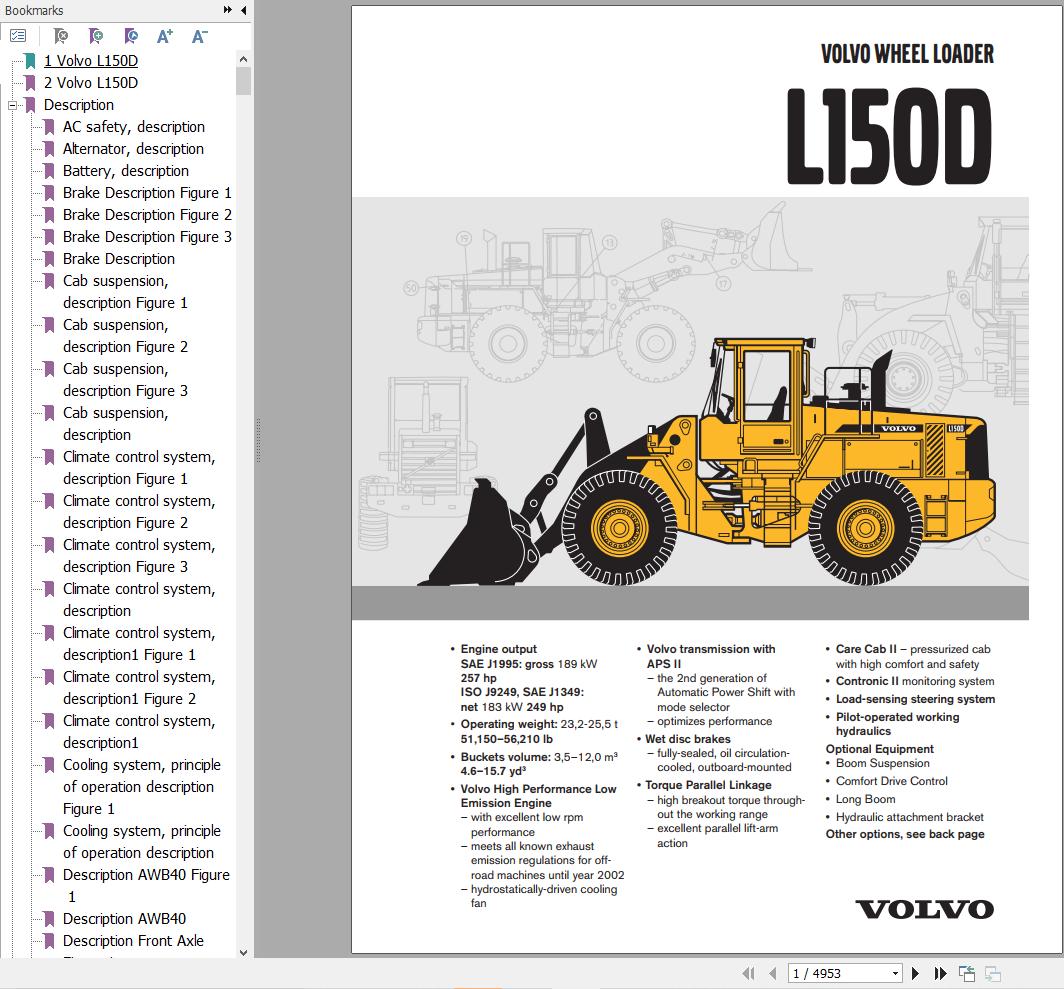Collapse the Bookmarks panel with the arrow
This screenshot has width=1064, height=989.
click(243, 10)
